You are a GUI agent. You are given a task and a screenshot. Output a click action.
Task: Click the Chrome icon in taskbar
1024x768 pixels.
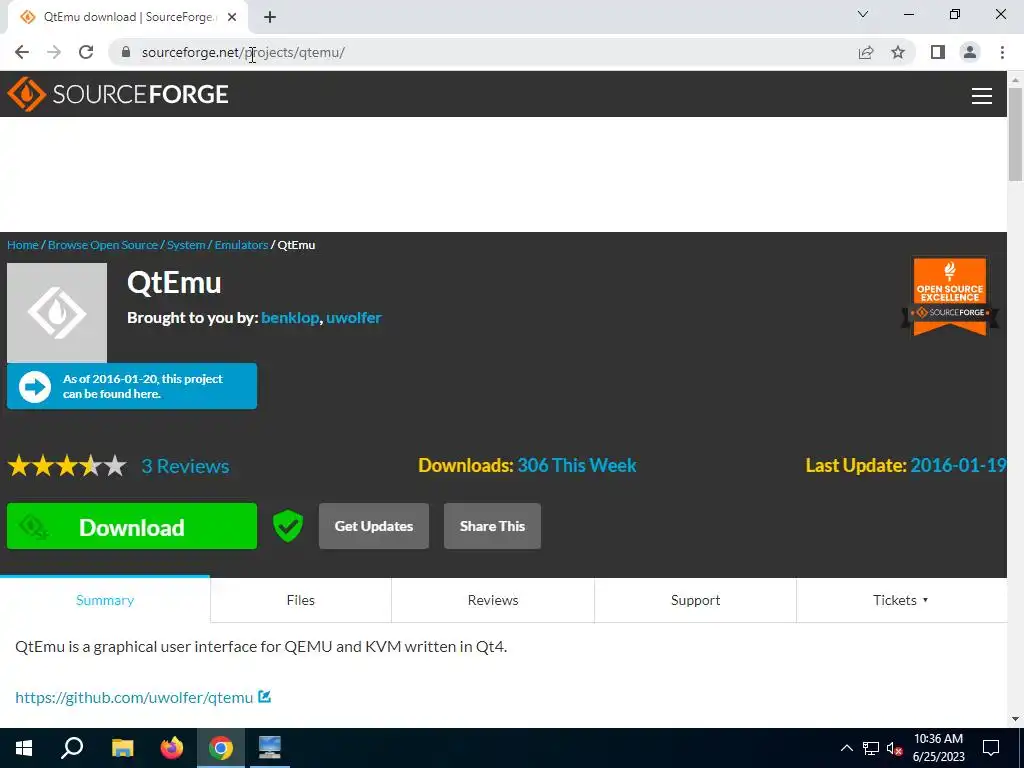(221, 748)
